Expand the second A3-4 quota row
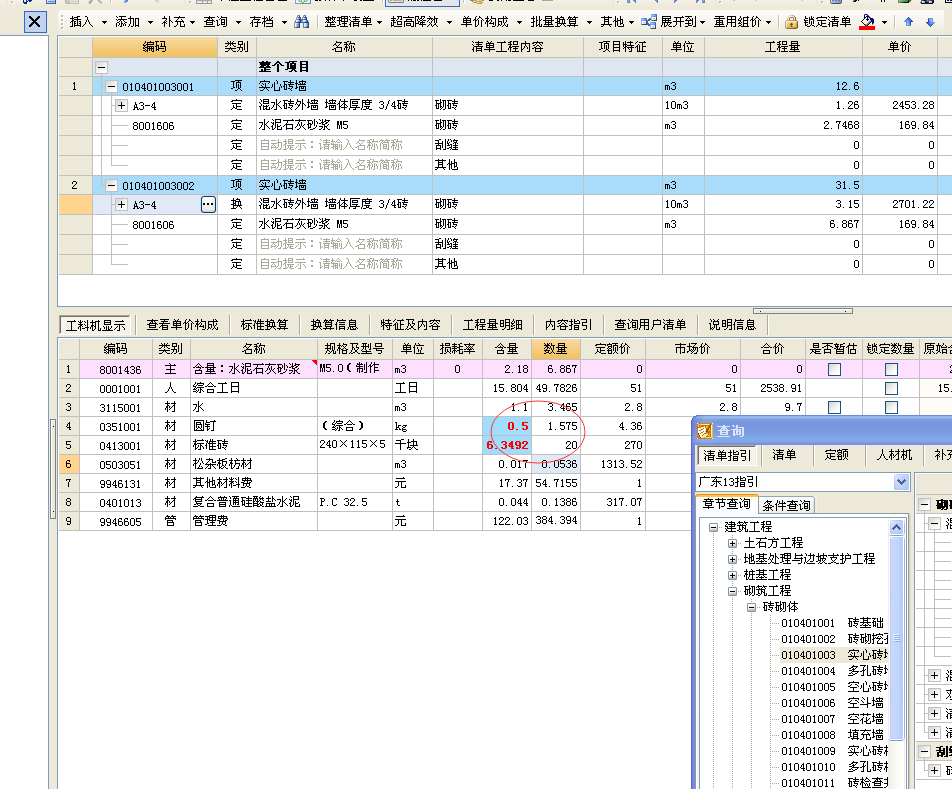The width and height of the screenshot is (952, 789). coord(121,205)
